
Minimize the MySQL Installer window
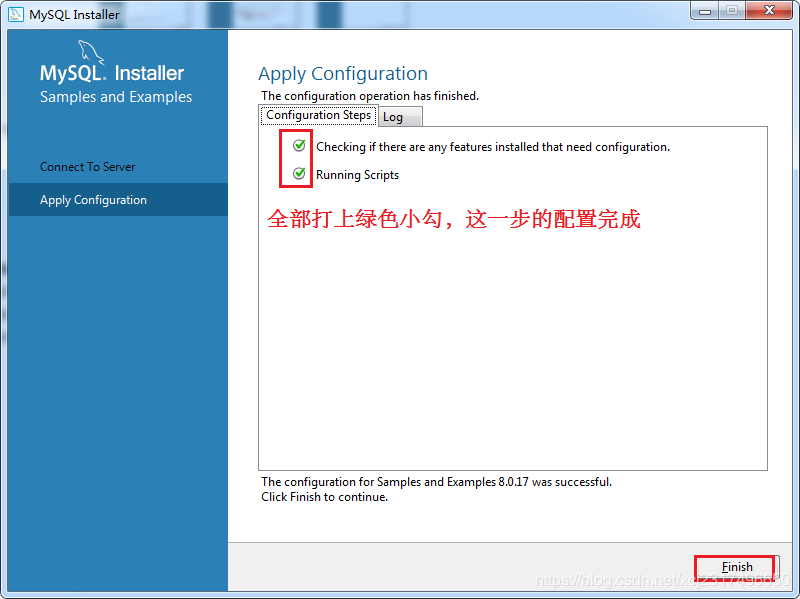coord(705,11)
